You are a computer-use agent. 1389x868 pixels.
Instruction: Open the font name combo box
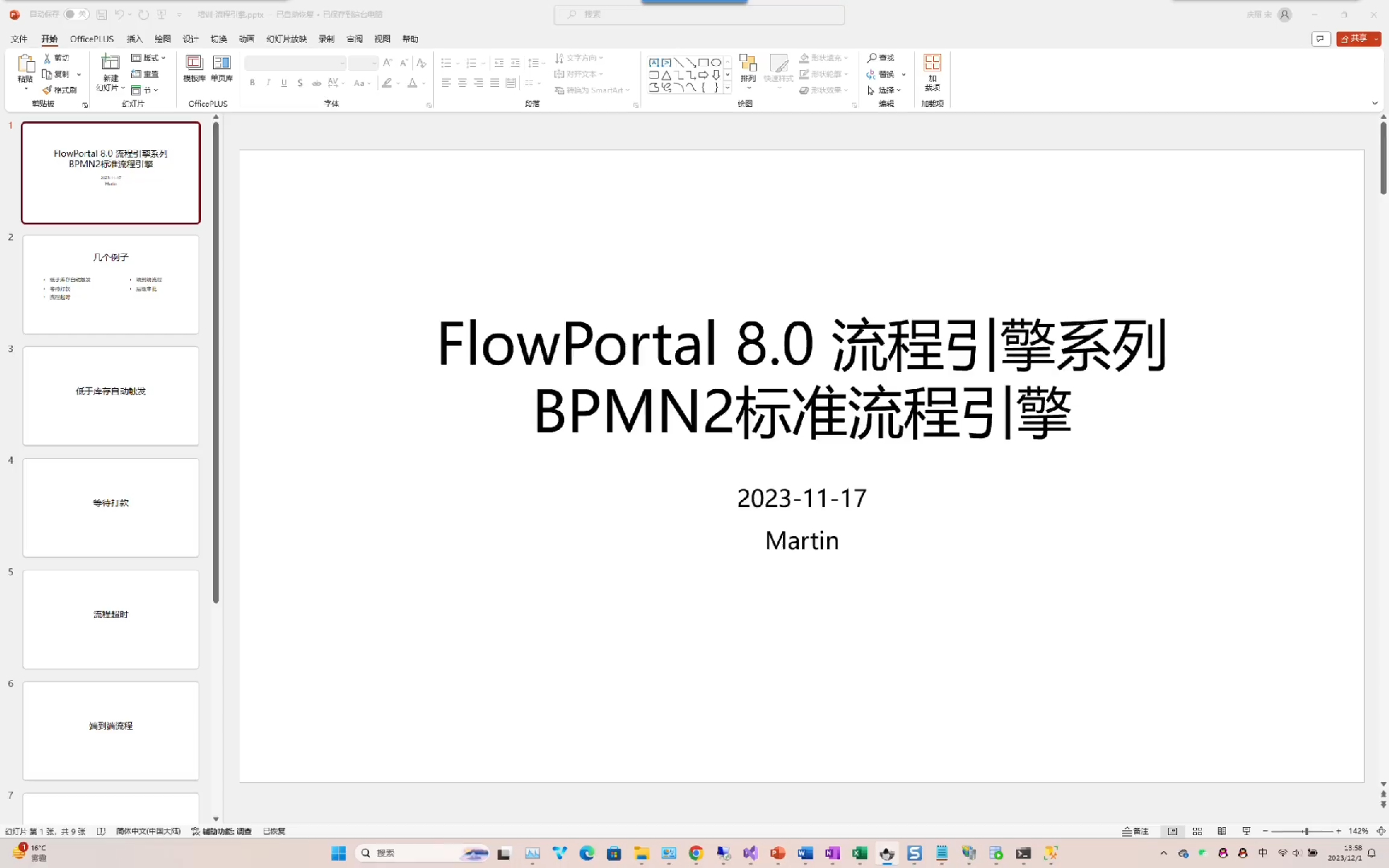pyautogui.click(x=295, y=63)
